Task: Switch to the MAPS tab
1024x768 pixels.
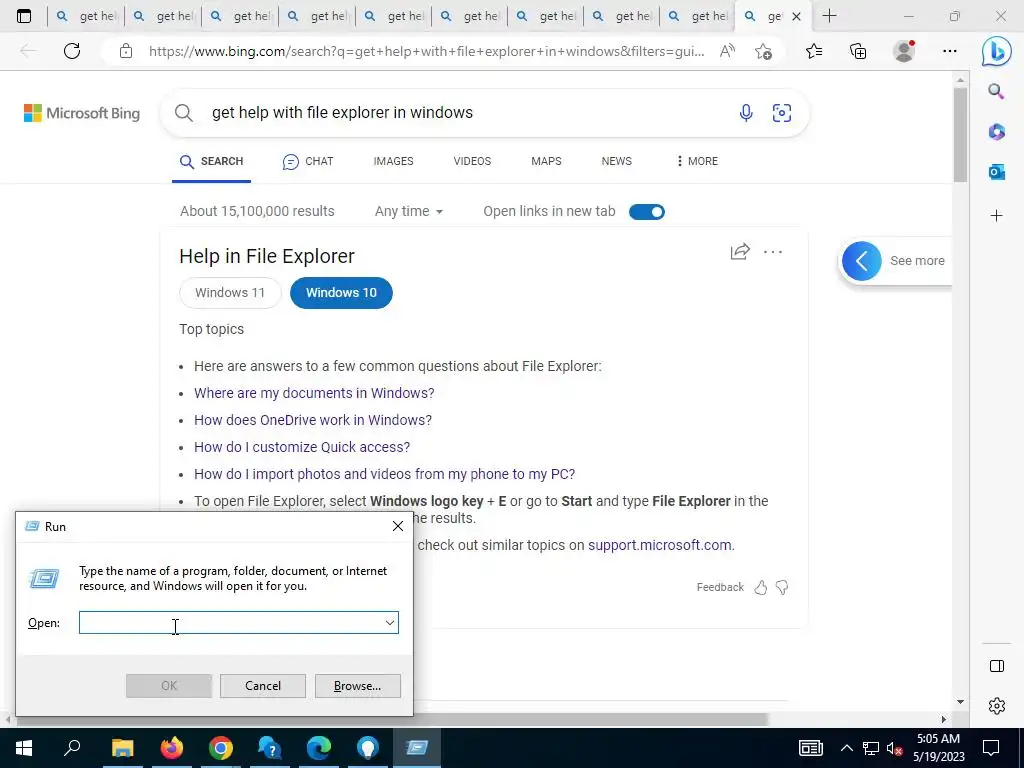Action: coord(546,161)
